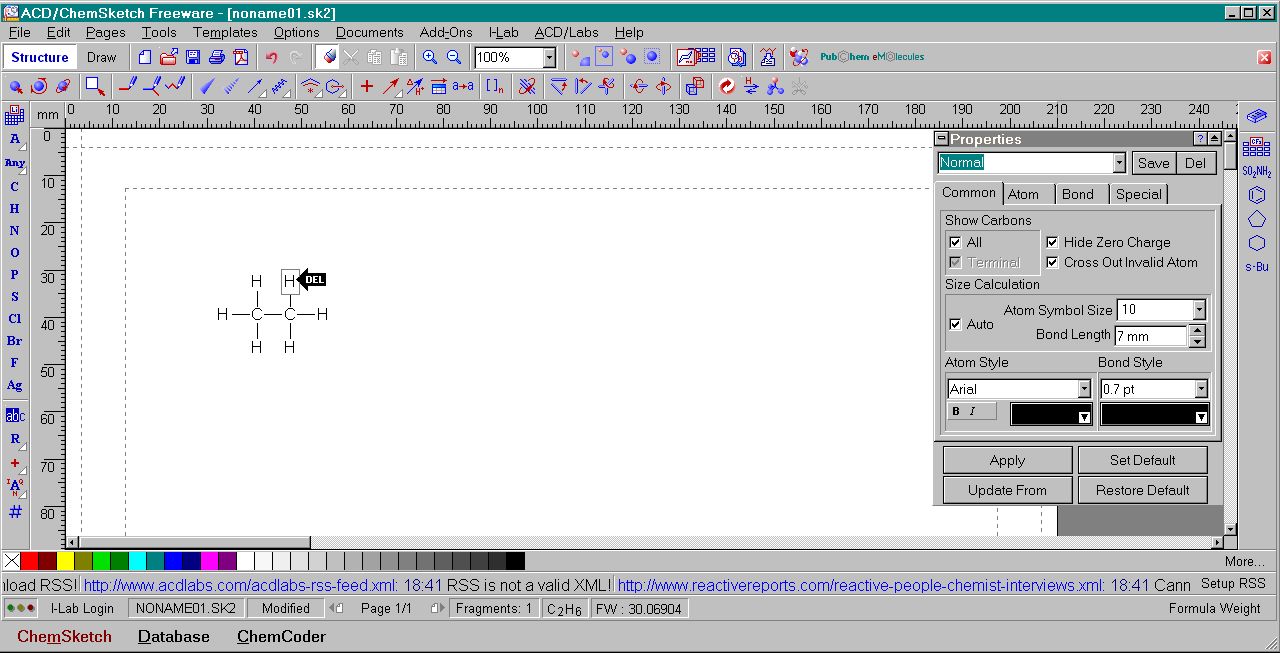The height and width of the screenshot is (653, 1280).
Task: Toggle italic atom style button
Action: point(972,411)
